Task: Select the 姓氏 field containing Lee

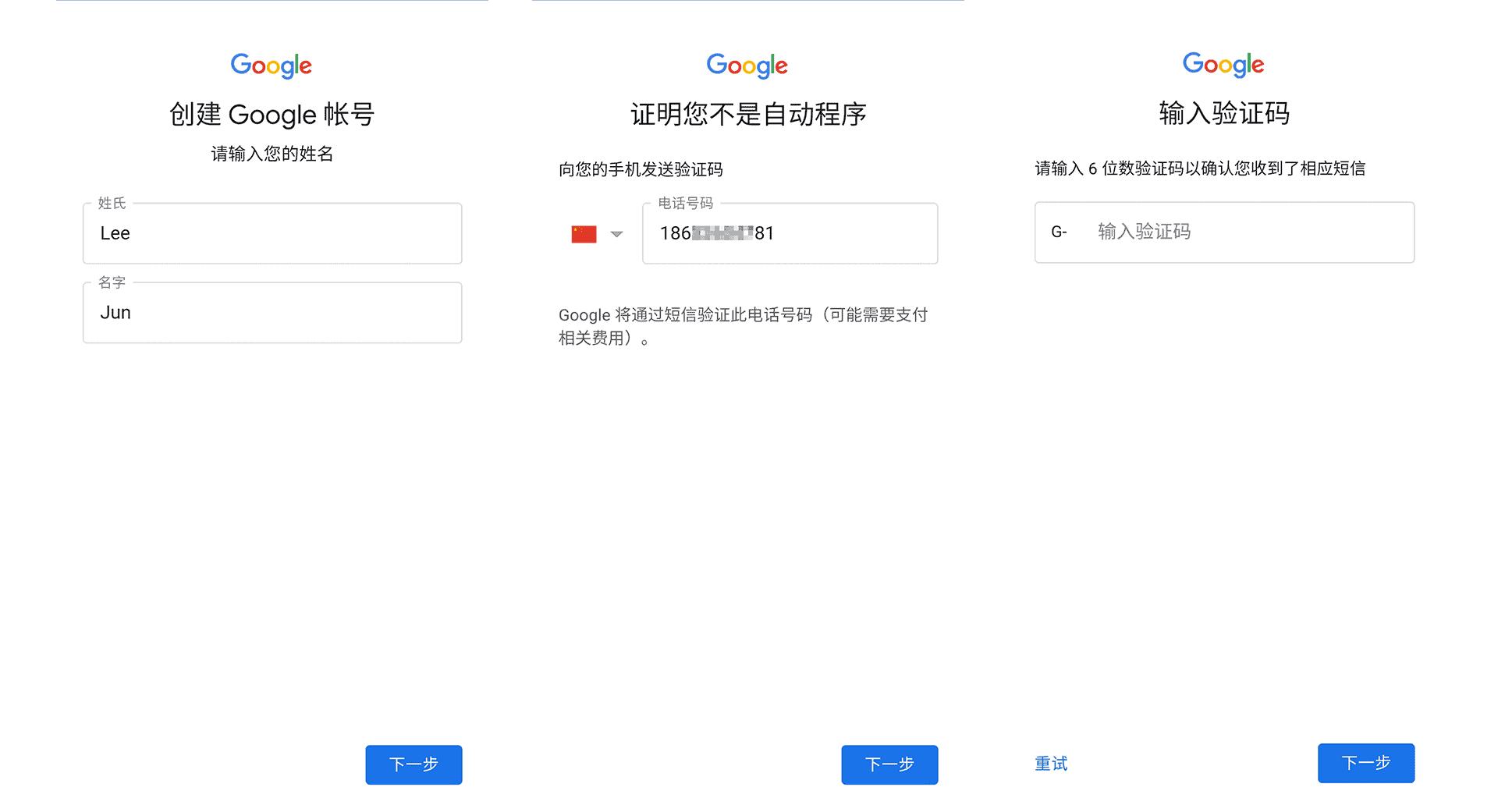Action: coord(272,233)
